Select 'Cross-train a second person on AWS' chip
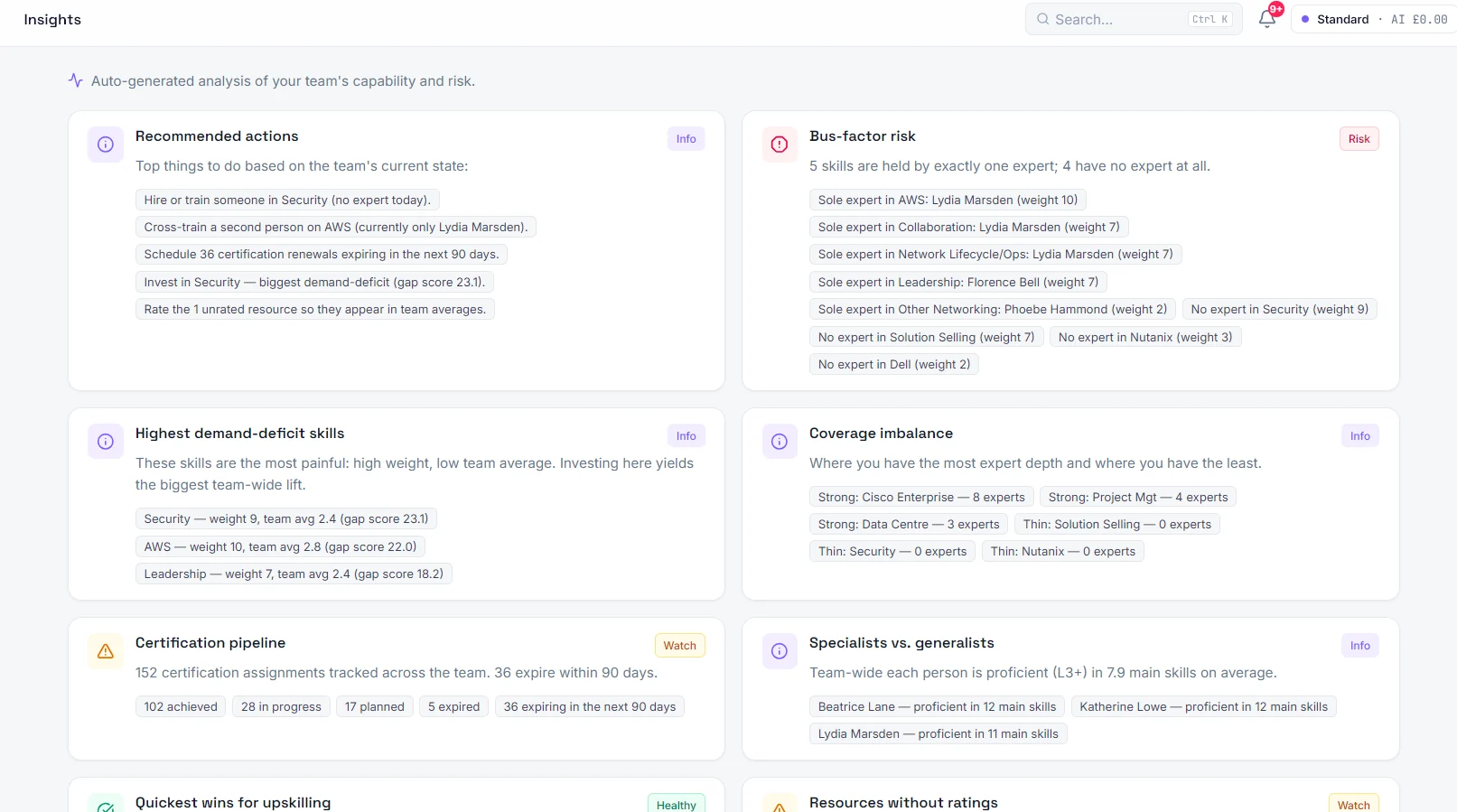This screenshot has width=1457, height=812. coord(336,228)
